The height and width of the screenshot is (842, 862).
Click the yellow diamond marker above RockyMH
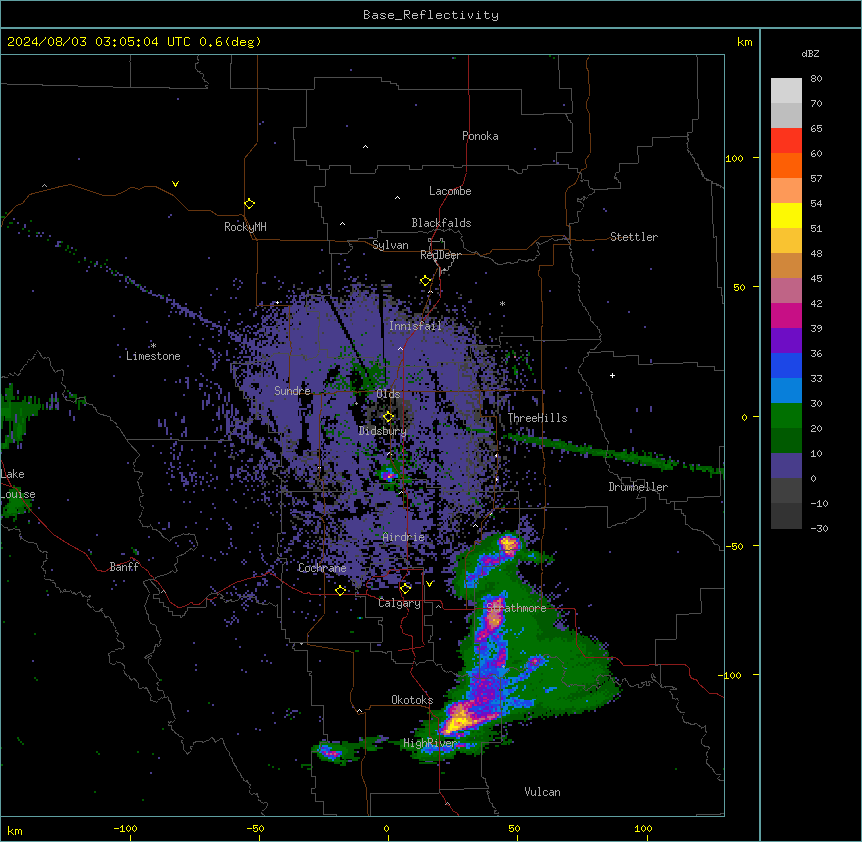(249, 204)
